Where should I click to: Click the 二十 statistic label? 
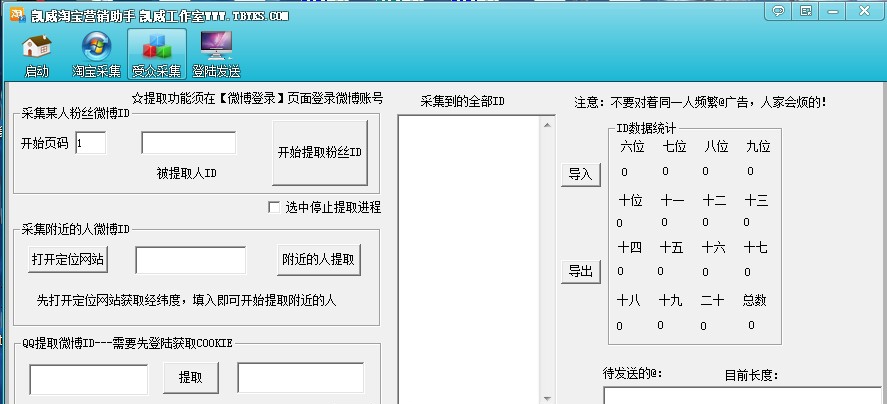click(712, 300)
